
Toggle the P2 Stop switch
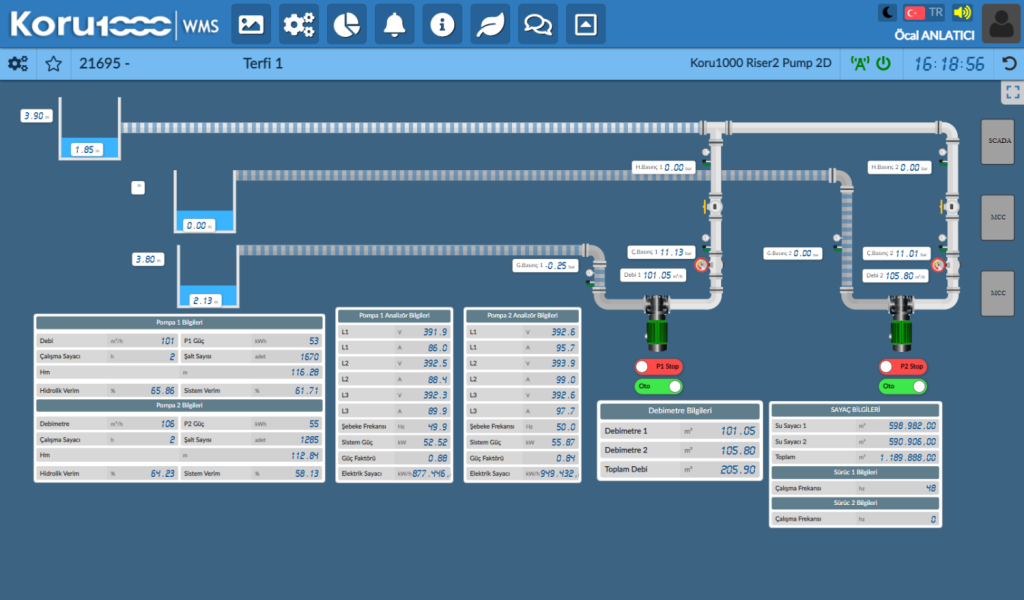[x=903, y=366]
